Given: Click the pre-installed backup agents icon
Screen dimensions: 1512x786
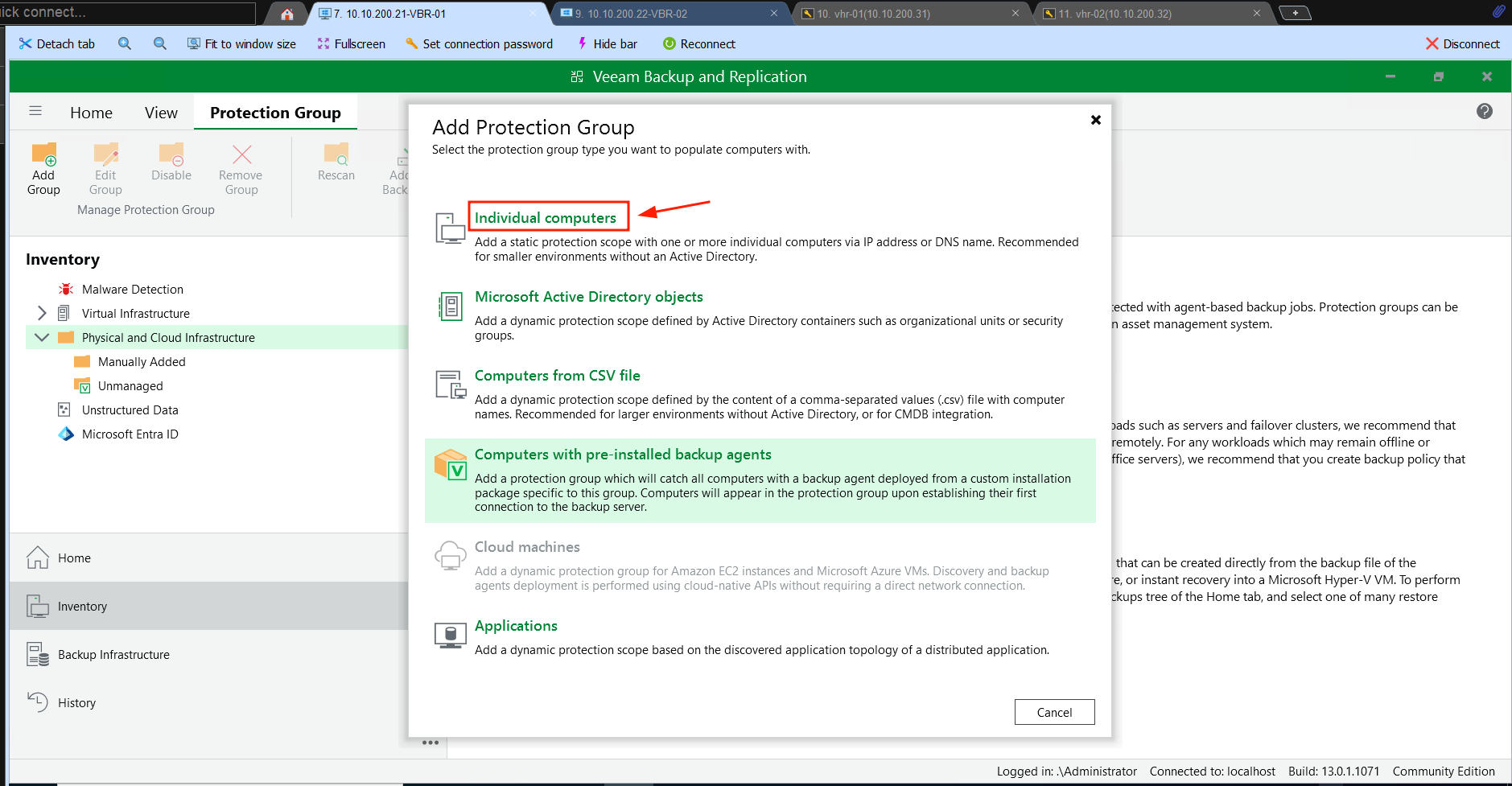Looking at the screenshot, I should (x=451, y=464).
